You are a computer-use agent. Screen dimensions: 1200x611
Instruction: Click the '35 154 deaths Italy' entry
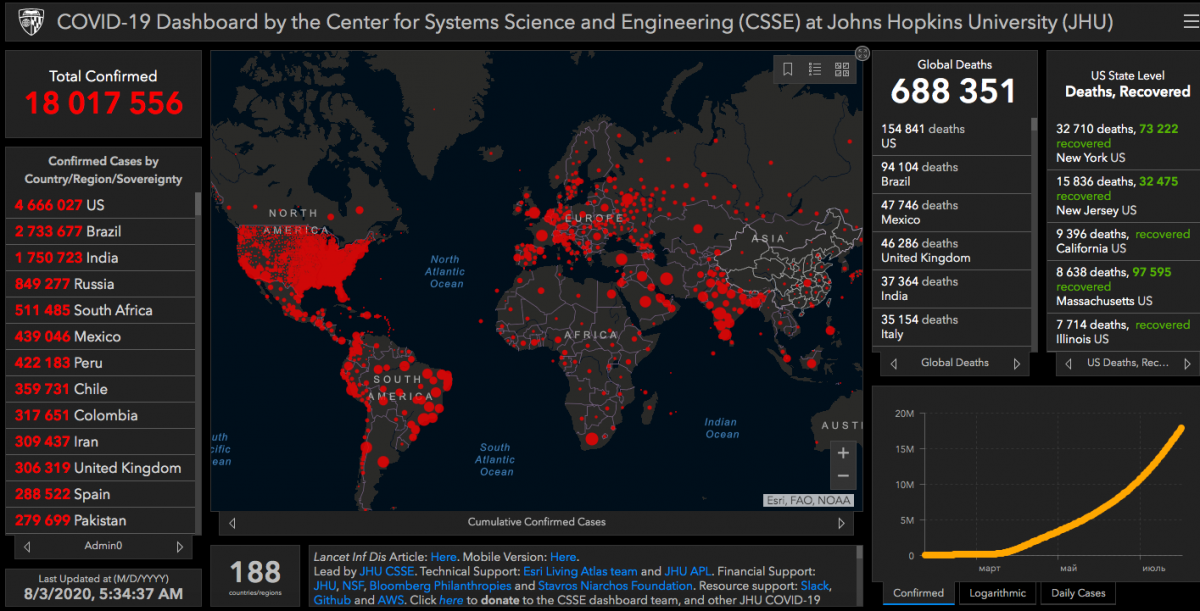pyautogui.click(x=953, y=326)
